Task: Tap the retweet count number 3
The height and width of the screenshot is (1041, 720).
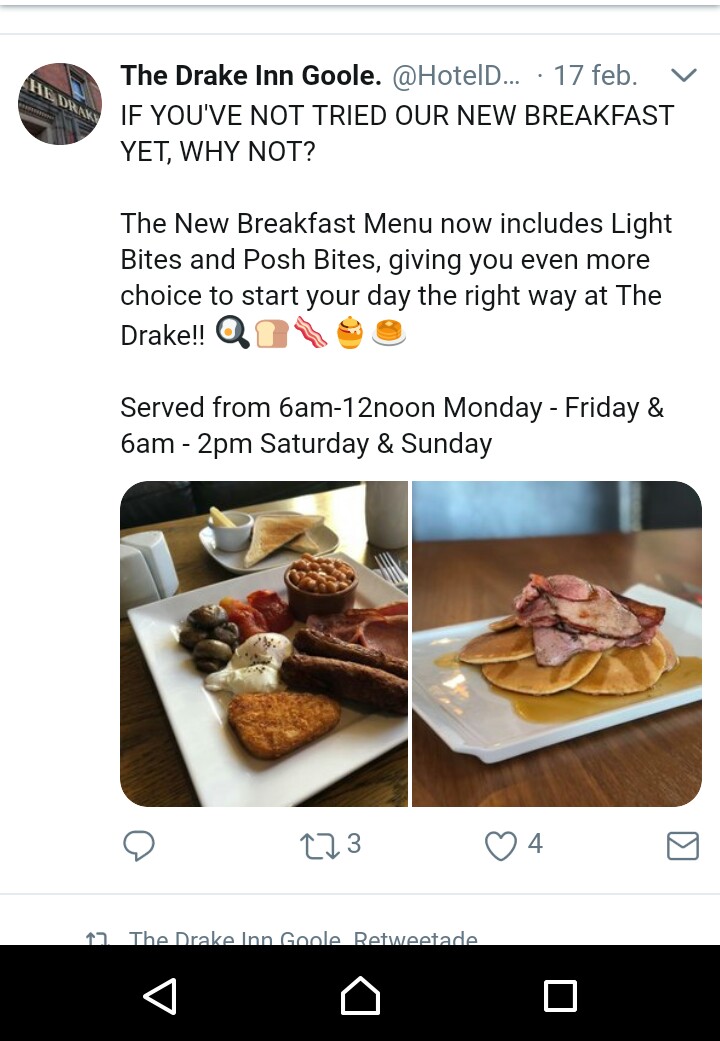Action: click(353, 845)
